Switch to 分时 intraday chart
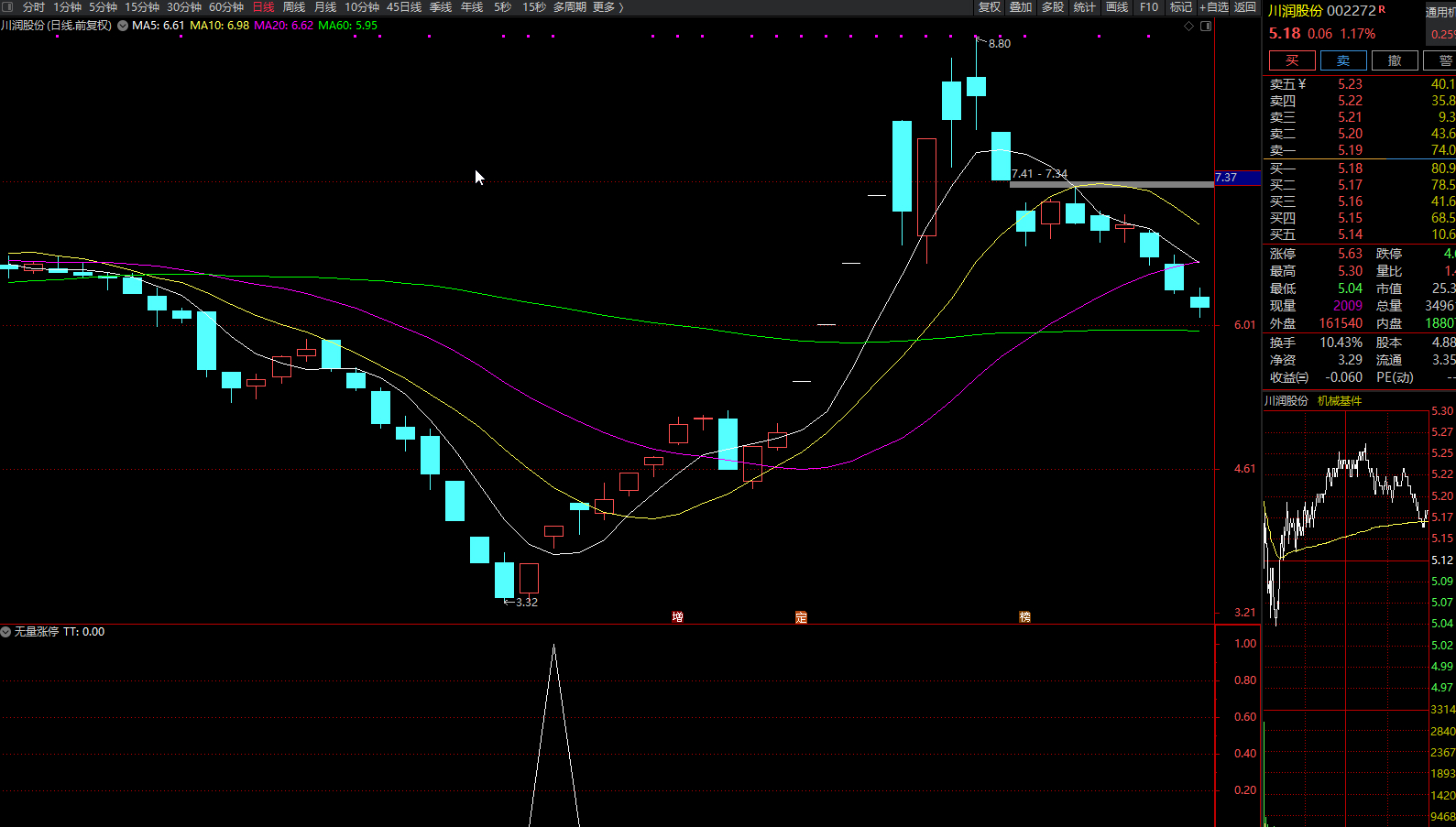 tap(34, 7)
